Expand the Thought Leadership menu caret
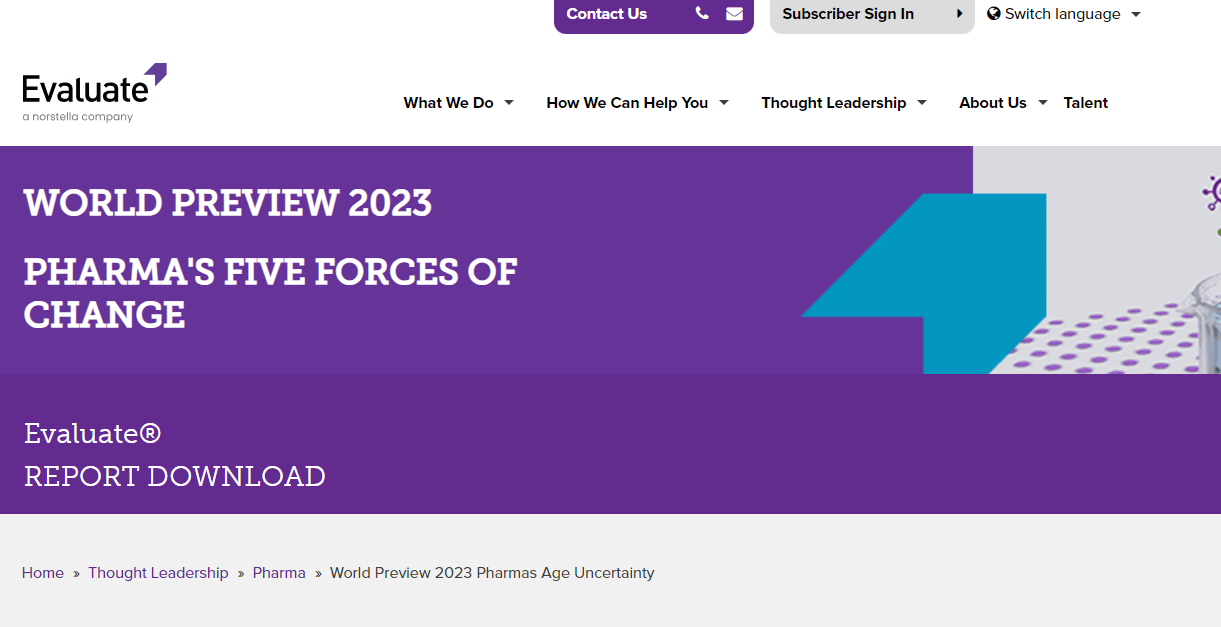The image size is (1221, 627). (922, 102)
